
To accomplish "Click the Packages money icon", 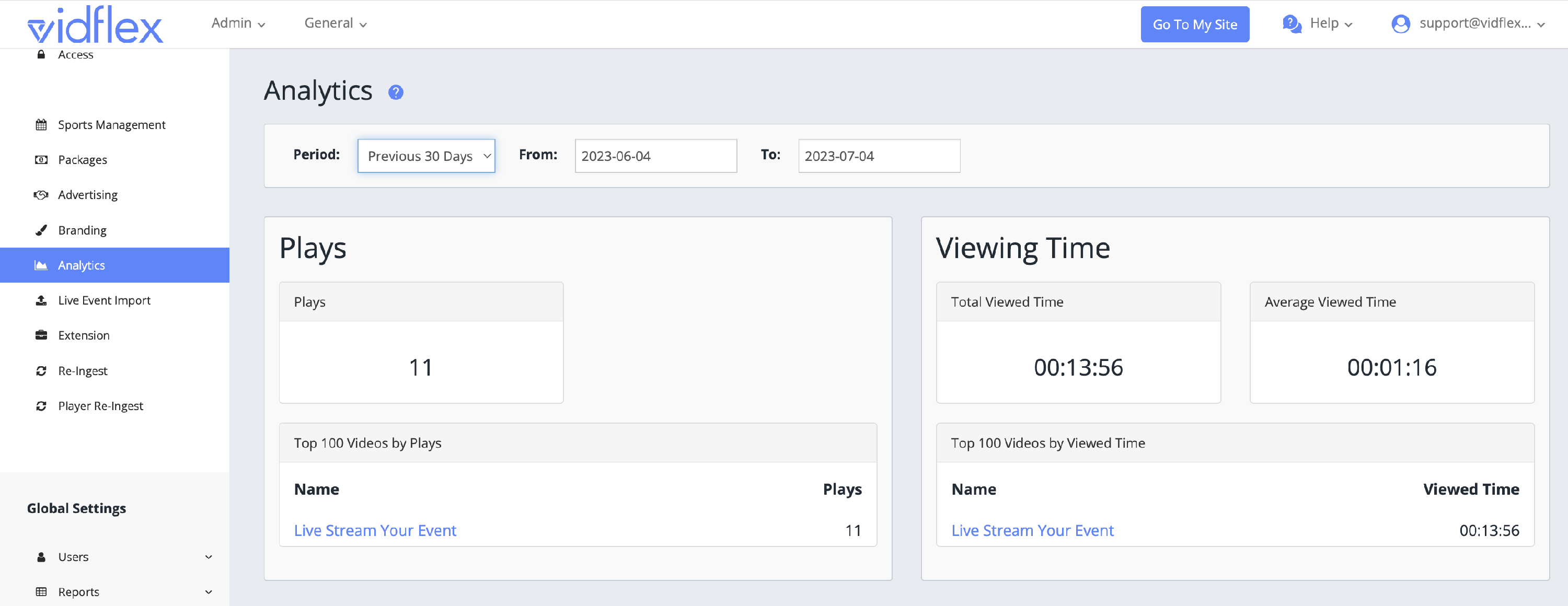I will [x=41, y=160].
